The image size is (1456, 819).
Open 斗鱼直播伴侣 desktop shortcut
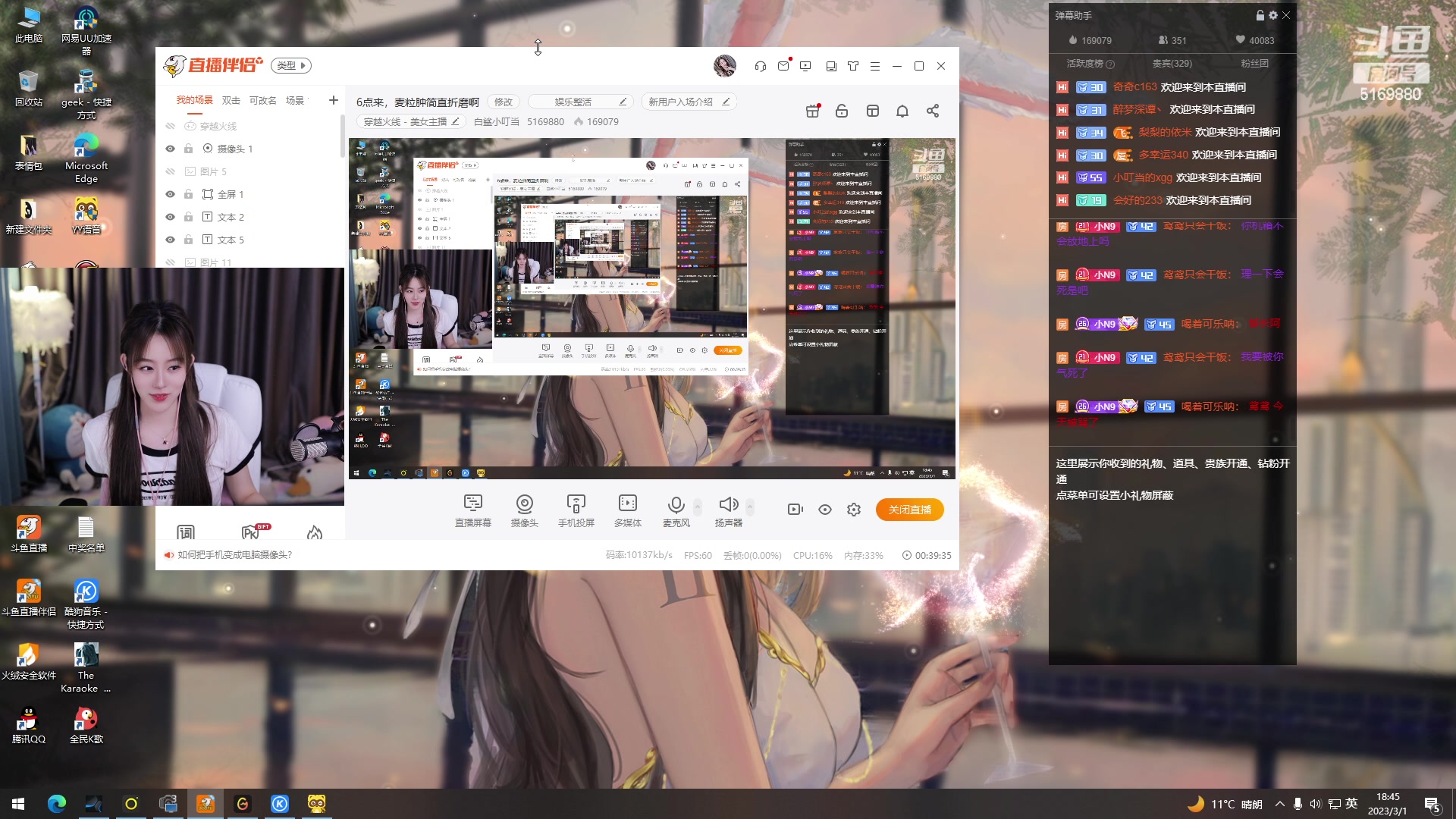(x=29, y=598)
